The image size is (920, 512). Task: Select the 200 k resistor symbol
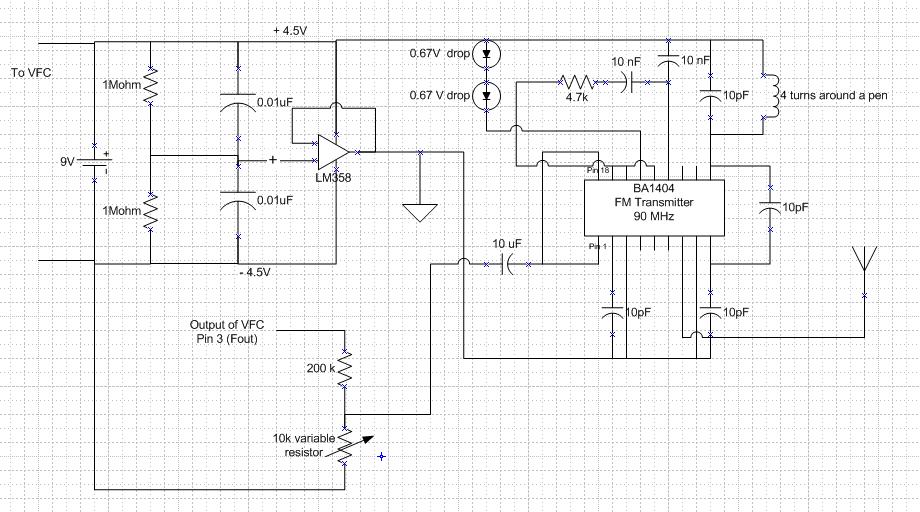click(x=344, y=369)
